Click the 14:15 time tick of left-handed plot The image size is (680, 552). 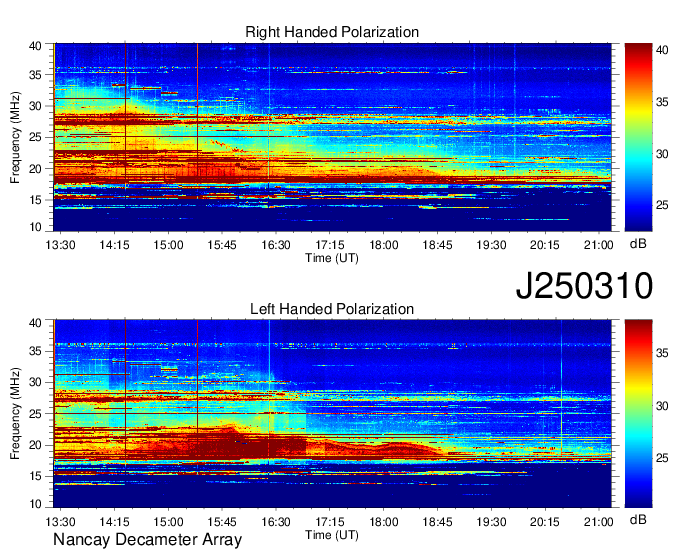click(114, 522)
